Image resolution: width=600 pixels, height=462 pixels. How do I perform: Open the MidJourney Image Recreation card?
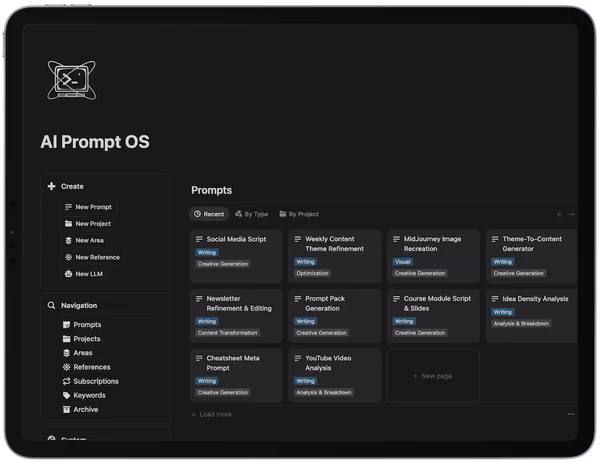pyautogui.click(x=433, y=256)
